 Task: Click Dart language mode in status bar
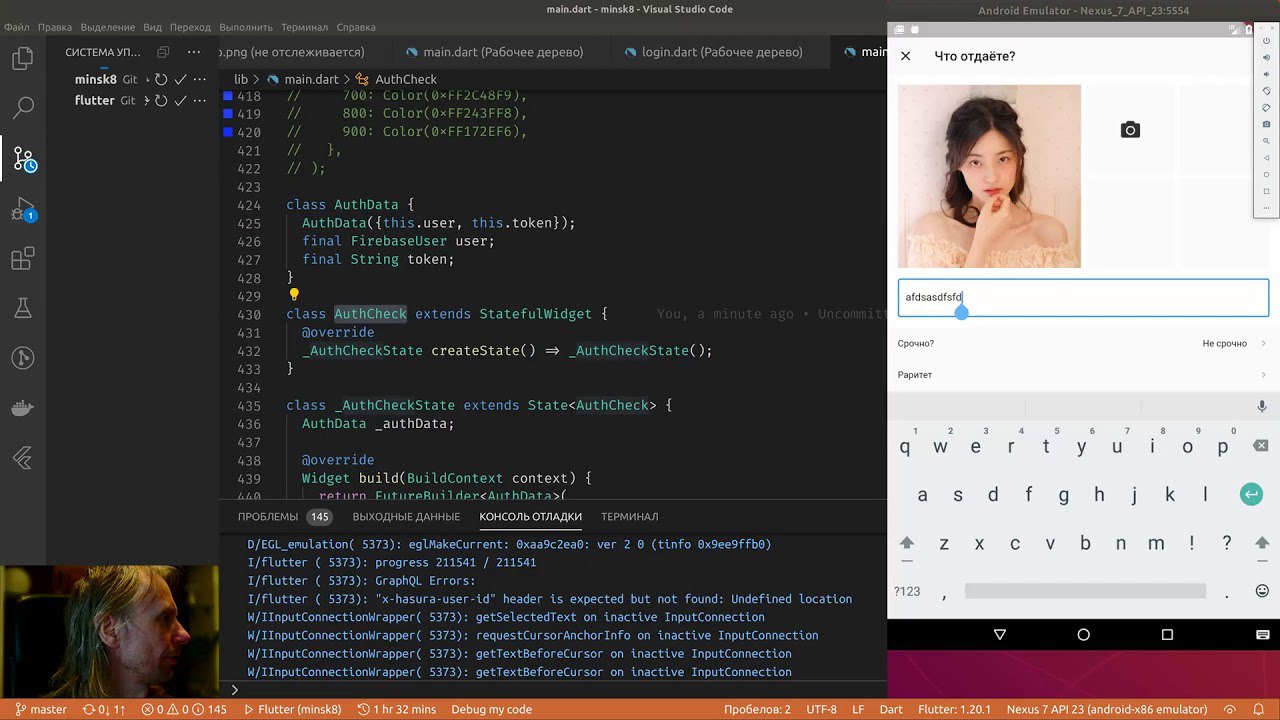(x=890, y=709)
